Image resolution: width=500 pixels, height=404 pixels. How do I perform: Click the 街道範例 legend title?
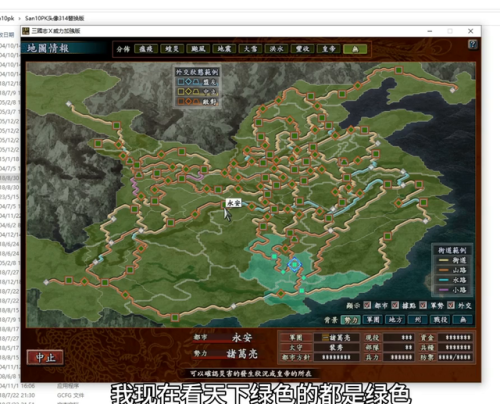pos(452,250)
